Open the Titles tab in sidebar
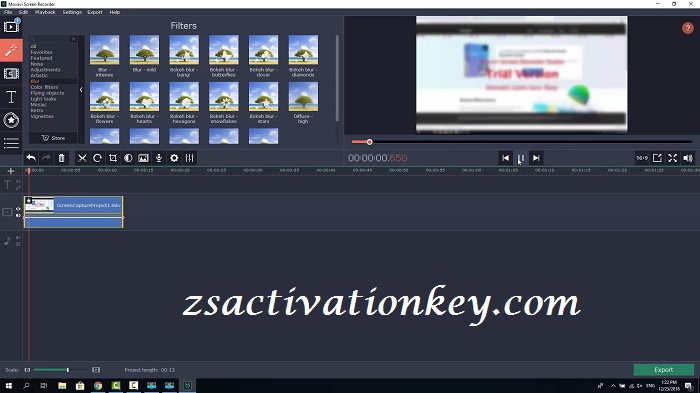 [11, 97]
